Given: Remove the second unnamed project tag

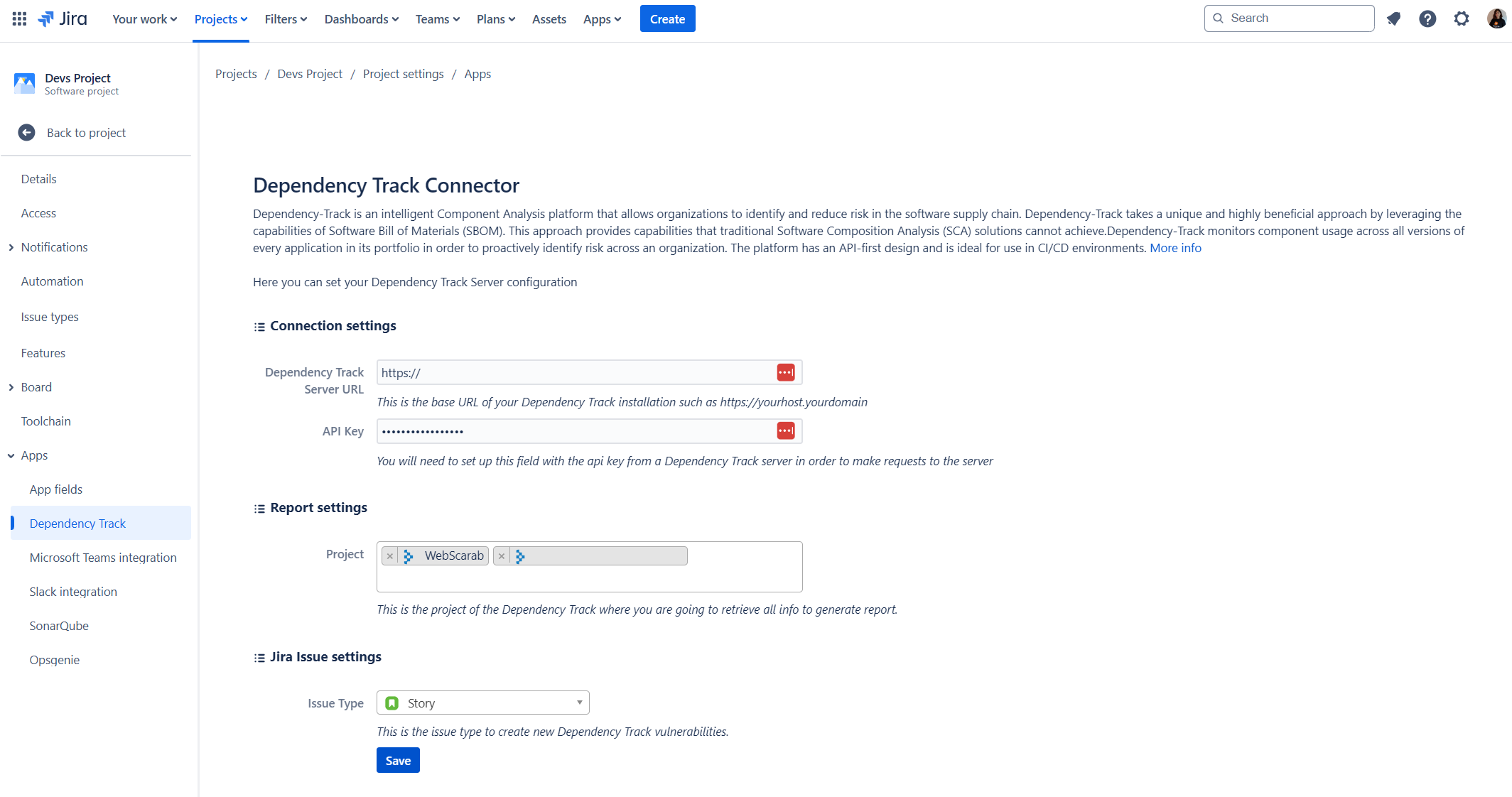Looking at the screenshot, I should [x=502, y=556].
